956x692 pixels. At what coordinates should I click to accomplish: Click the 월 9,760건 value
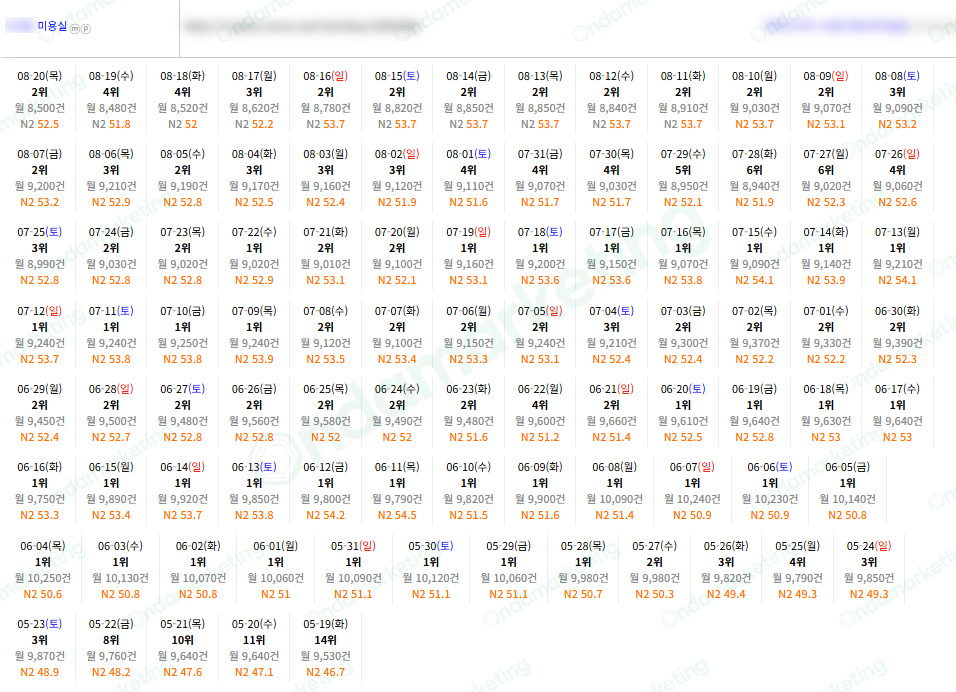point(111,656)
